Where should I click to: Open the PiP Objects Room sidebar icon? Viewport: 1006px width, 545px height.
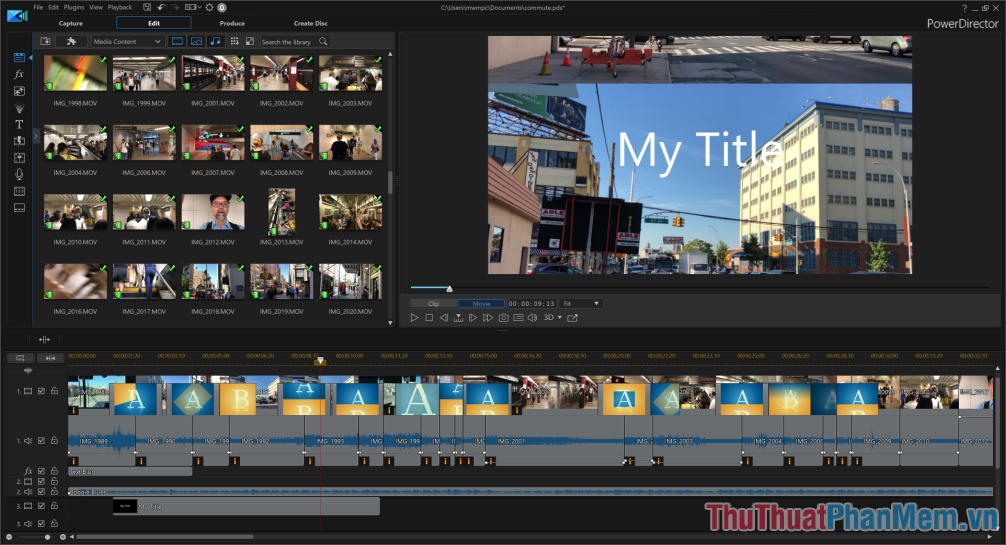click(19, 91)
